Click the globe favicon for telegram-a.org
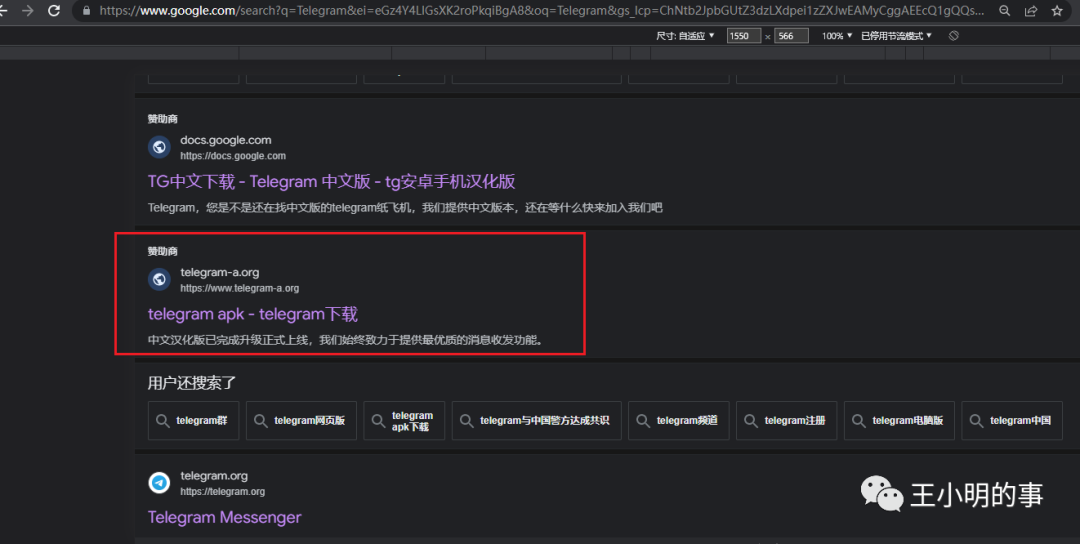Screen dimensions: 1080x544 159,279
